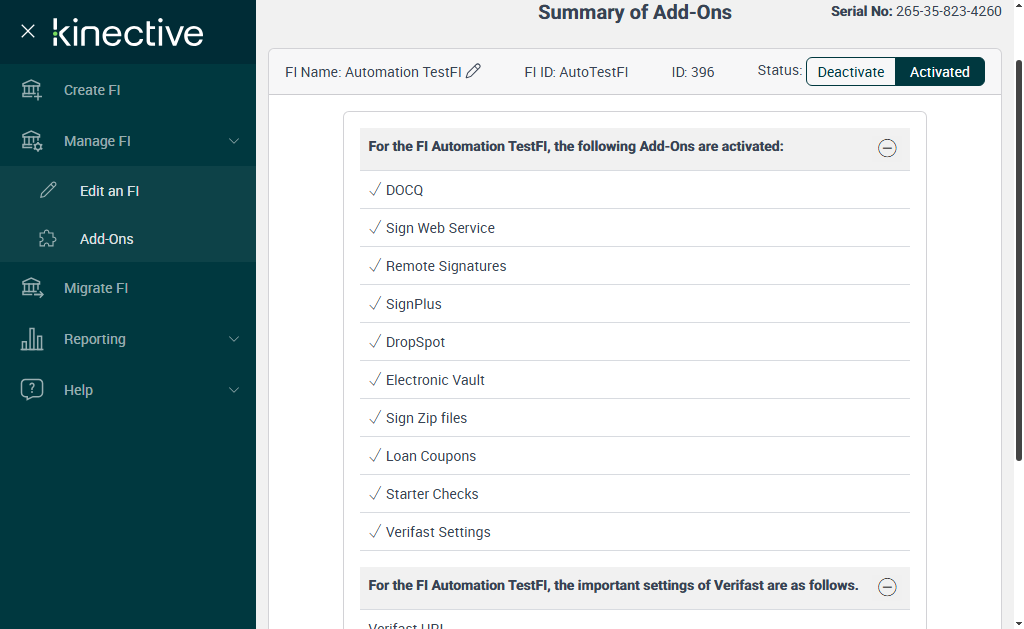Collapse the Verifast settings section
The width and height of the screenshot is (1024, 629).
tap(887, 587)
